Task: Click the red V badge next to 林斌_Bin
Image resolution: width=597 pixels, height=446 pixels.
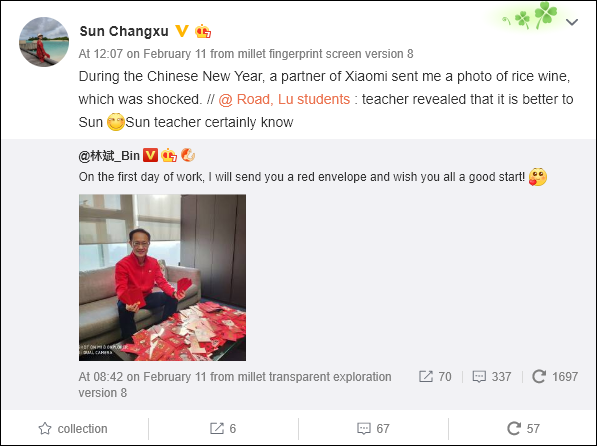Action: [150, 155]
